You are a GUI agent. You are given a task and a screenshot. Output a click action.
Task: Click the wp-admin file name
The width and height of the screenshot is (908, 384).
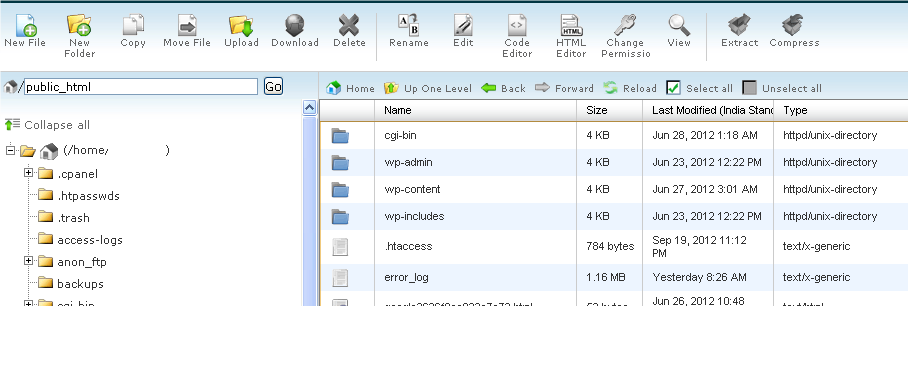(x=408, y=163)
